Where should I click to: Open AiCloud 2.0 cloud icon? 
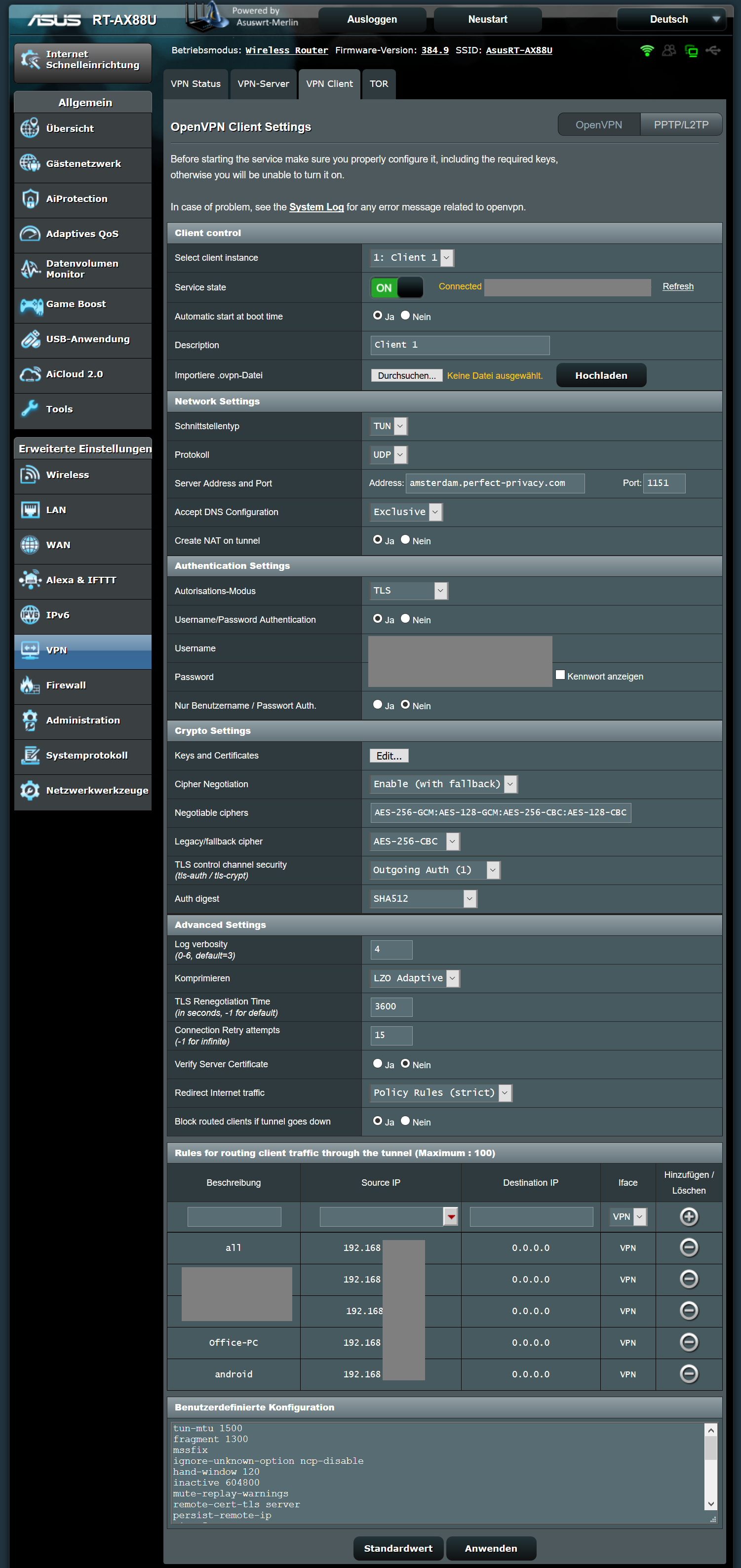coord(30,374)
